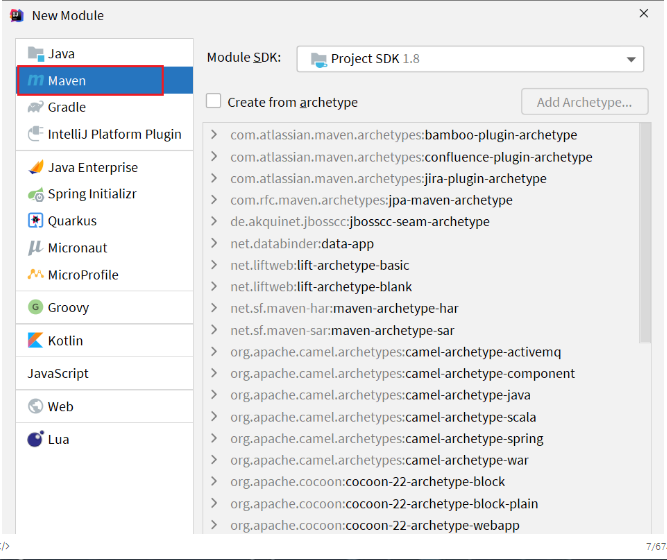The height and width of the screenshot is (560, 667).
Task: Expand maven-archetype-sar node
Action: tap(214, 330)
